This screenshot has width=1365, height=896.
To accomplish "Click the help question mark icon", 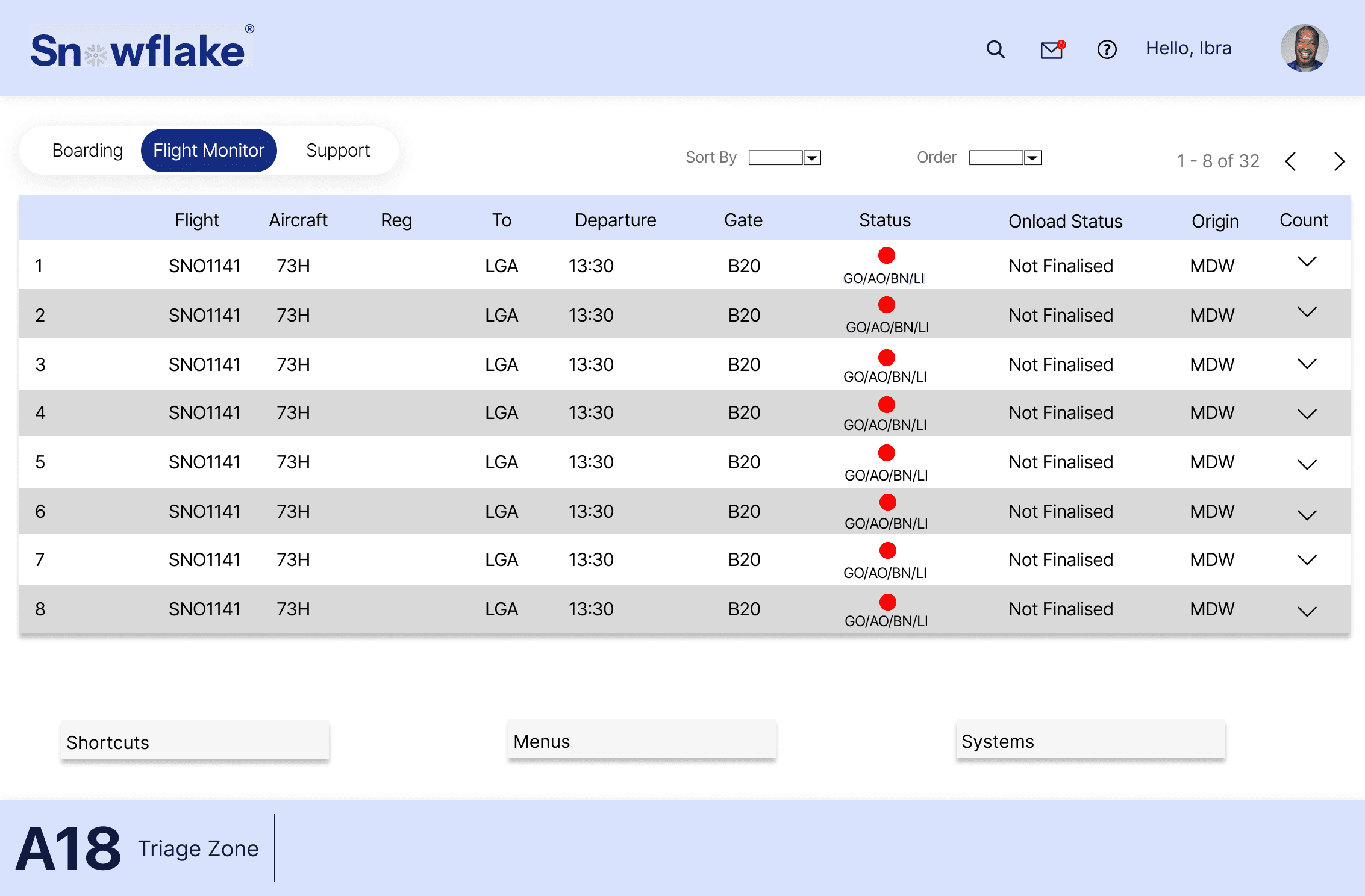I will tap(1107, 49).
